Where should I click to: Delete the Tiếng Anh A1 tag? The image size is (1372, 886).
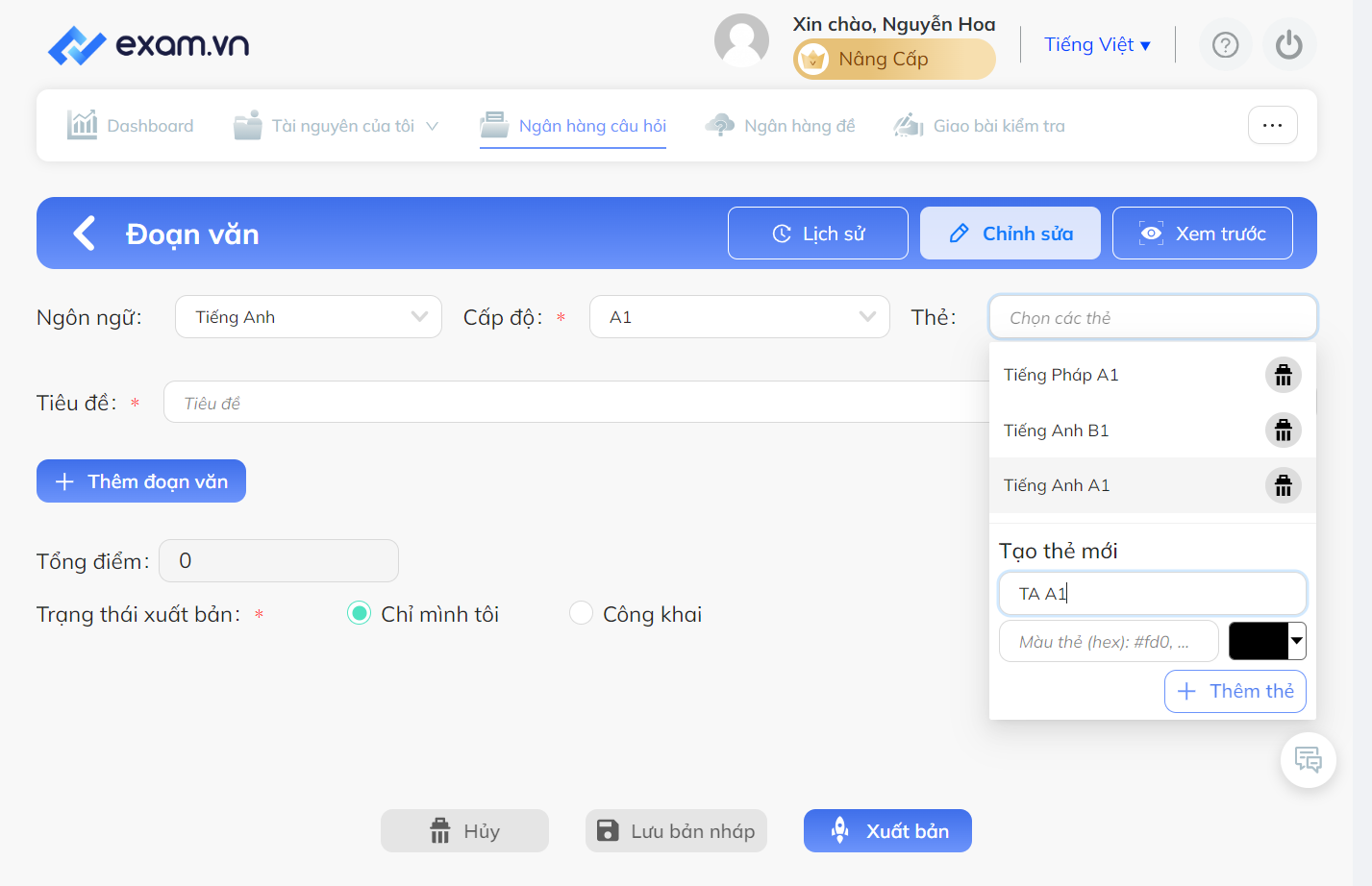pyautogui.click(x=1283, y=485)
